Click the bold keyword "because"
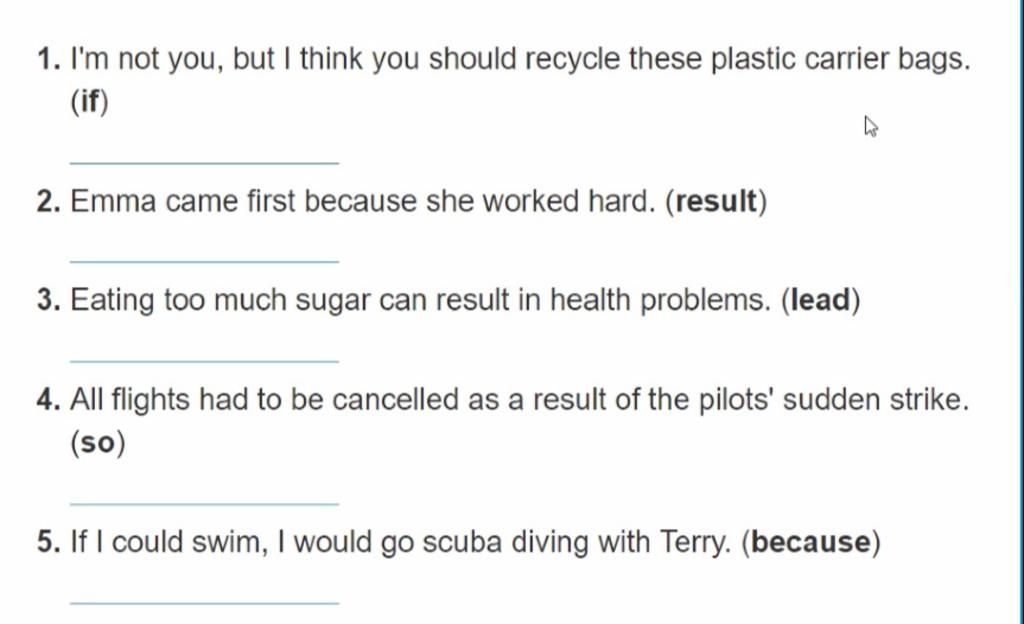Viewport: 1024px width, 624px height. [x=811, y=542]
